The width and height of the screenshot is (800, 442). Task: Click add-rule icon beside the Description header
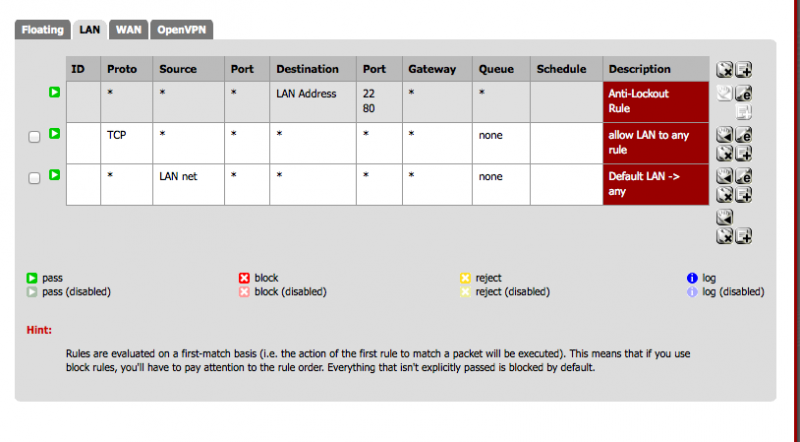(x=743, y=70)
